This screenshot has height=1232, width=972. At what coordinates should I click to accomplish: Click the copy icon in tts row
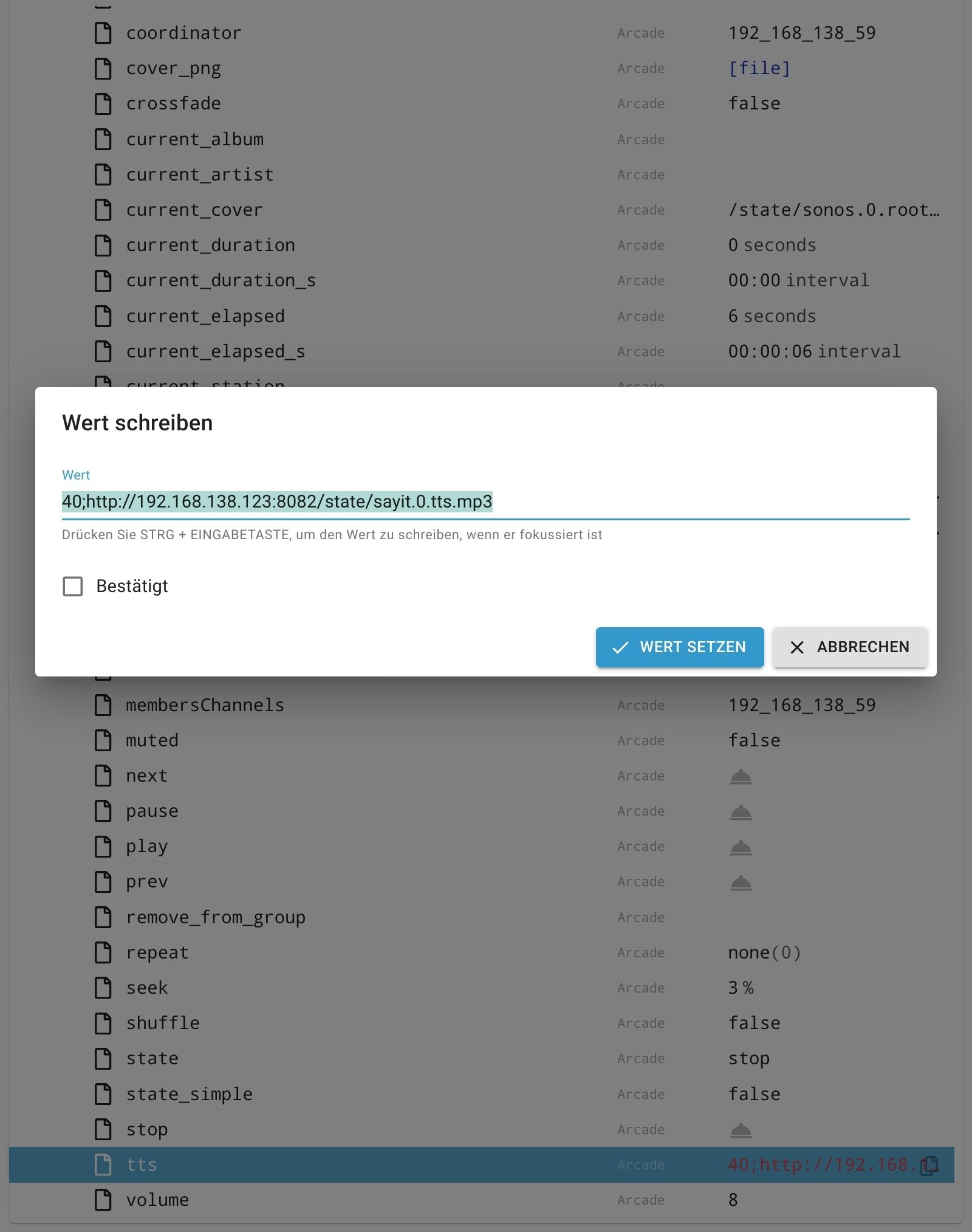[x=929, y=1166]
